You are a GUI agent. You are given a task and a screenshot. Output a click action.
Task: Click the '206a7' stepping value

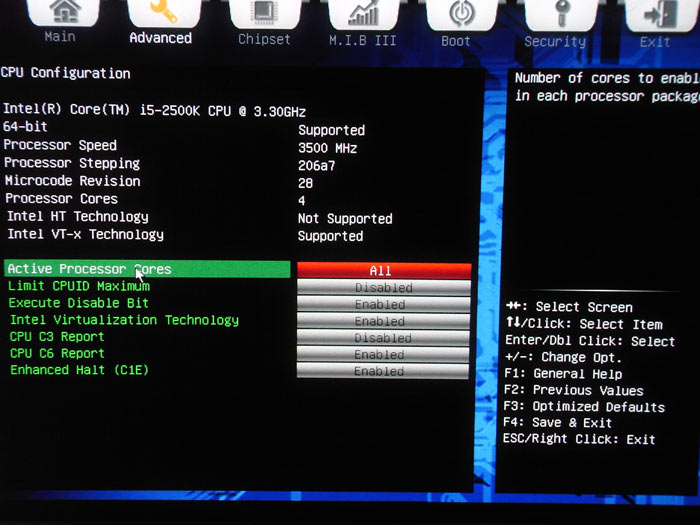317,166
